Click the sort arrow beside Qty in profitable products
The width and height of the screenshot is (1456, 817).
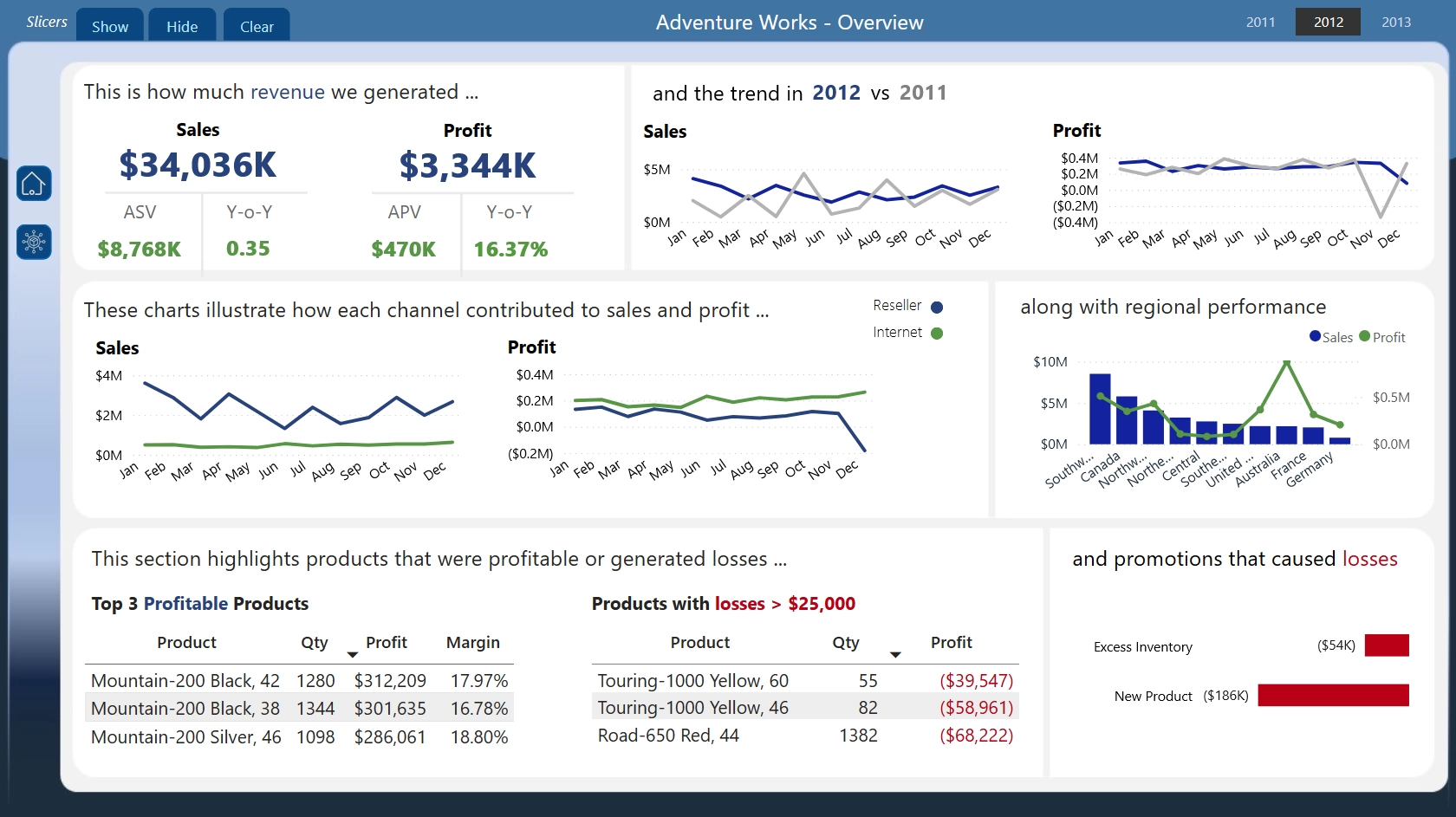[x=352, y=655]
